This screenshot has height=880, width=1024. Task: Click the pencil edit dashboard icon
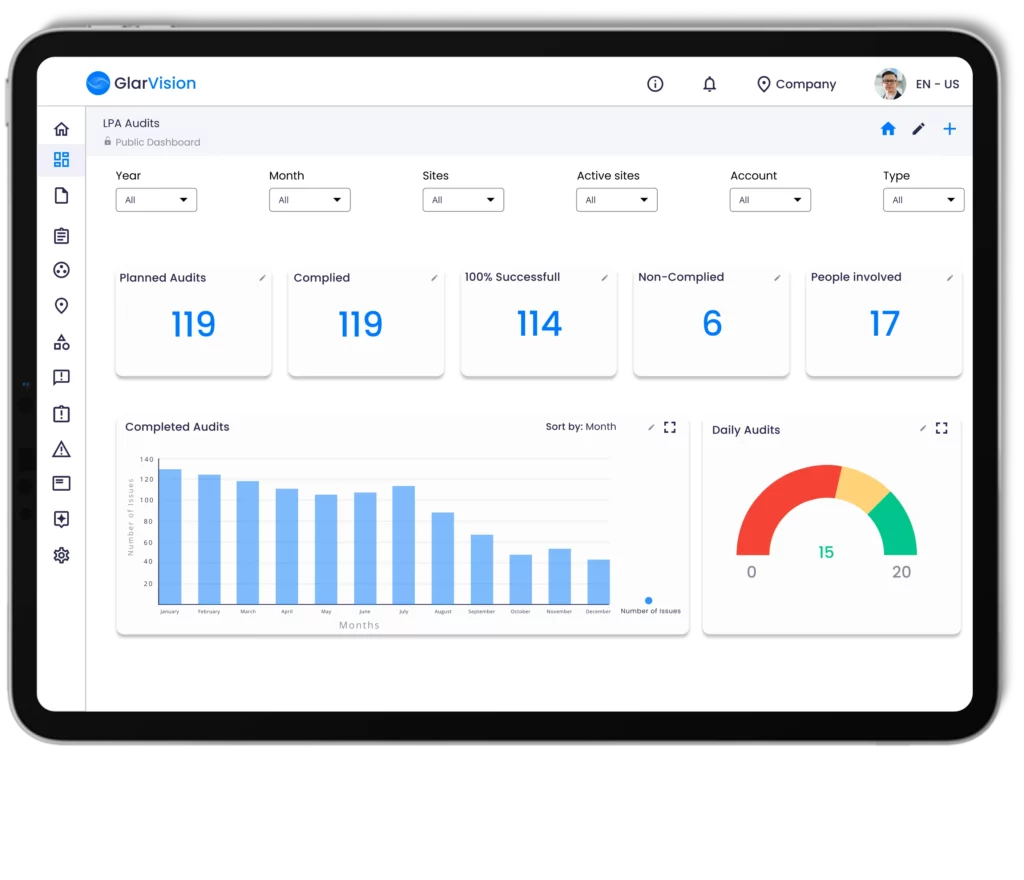[x=918, y=129]
